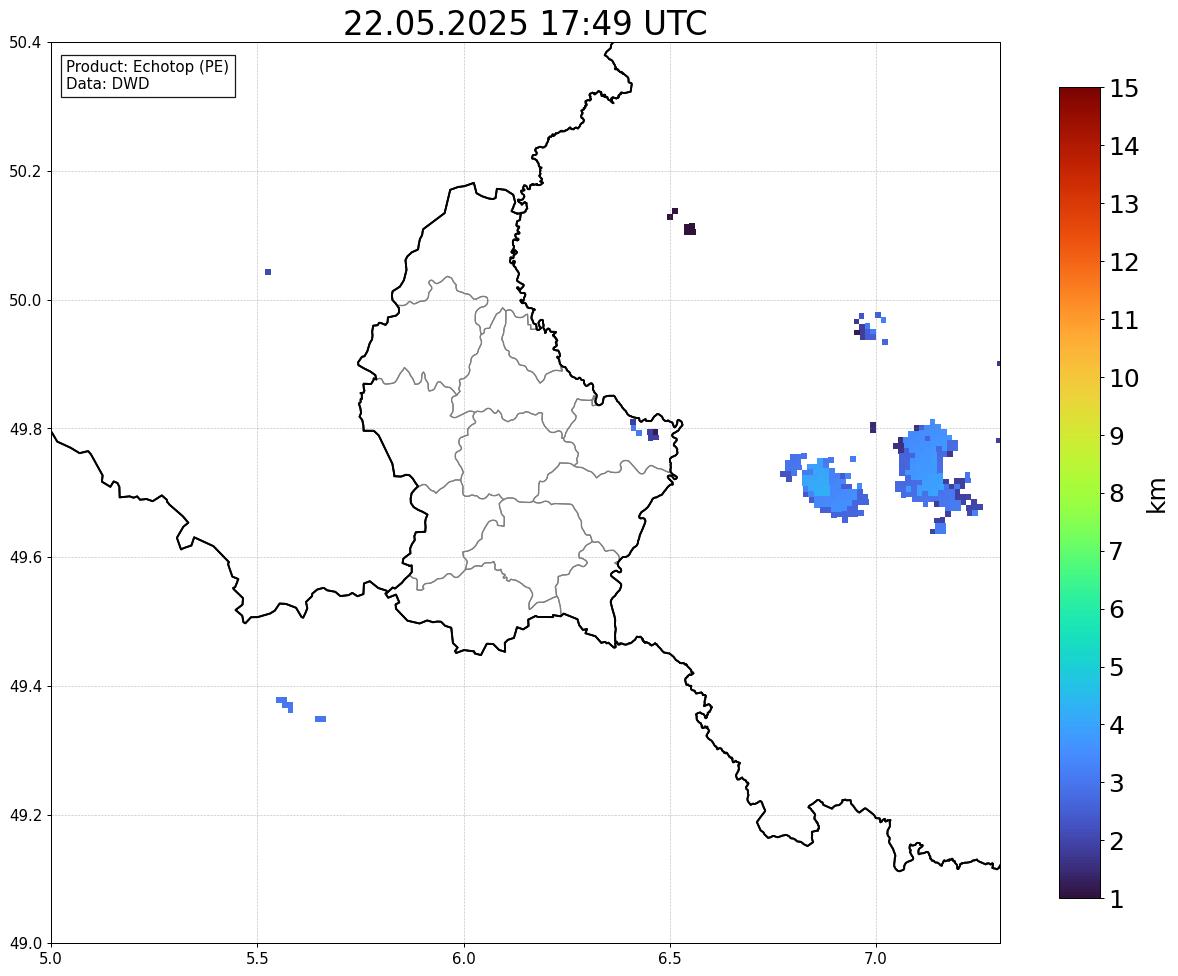Screen dimensions: 1178x976
Task: Click the latitude label '49.4'
Action: (x=24, y=686)
